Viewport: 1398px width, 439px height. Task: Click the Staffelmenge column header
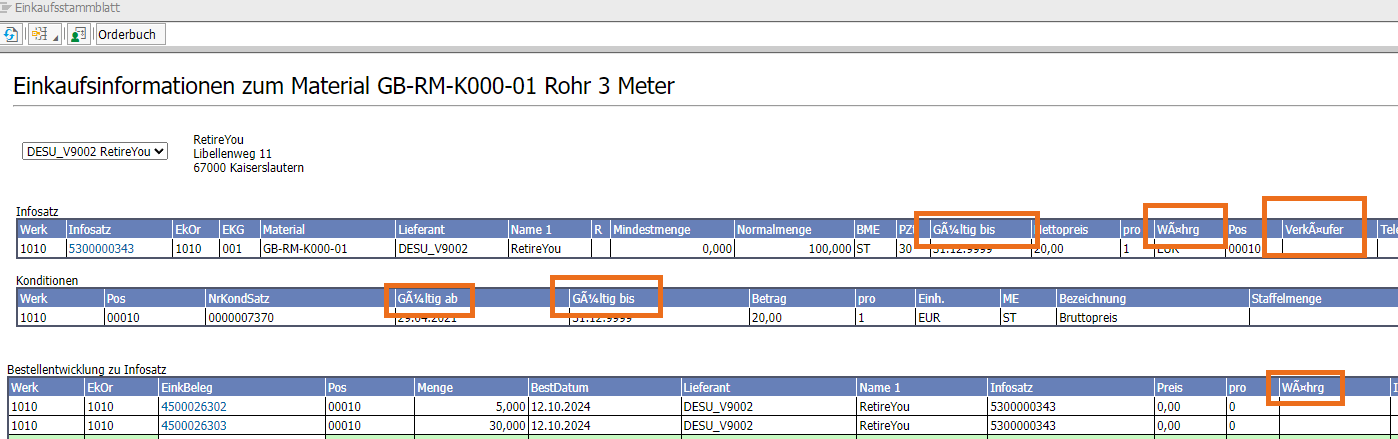point(1286,299)
